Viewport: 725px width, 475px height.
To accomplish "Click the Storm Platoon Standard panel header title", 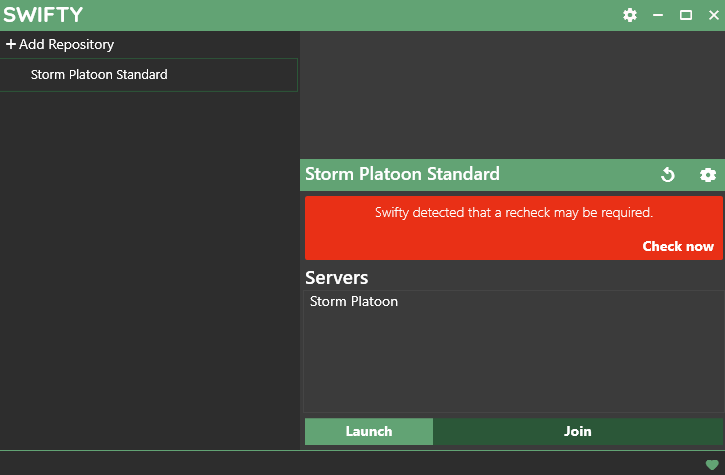I will tap(402, 174).
